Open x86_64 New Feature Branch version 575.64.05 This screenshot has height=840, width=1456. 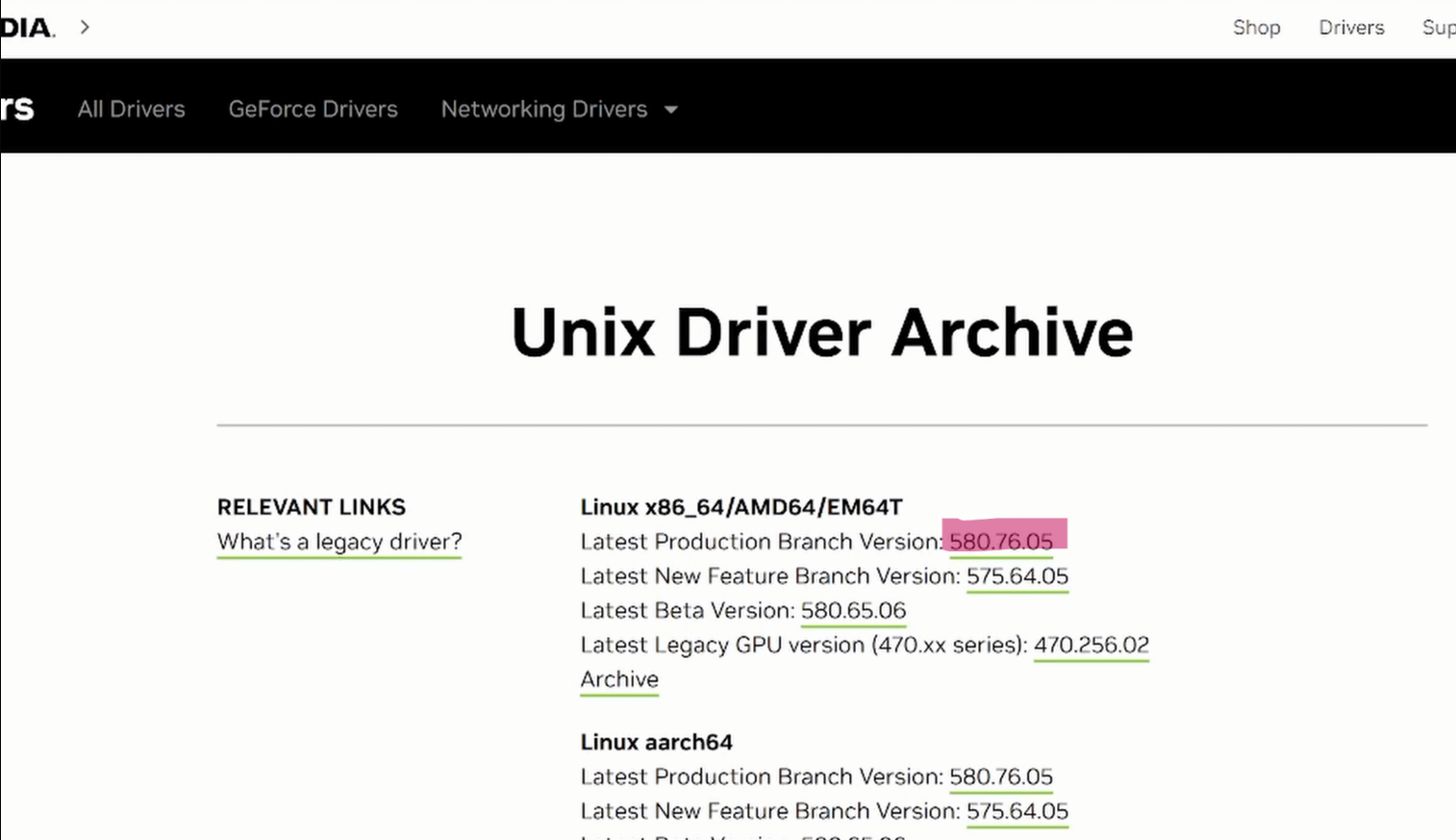tap(1017, 576)
